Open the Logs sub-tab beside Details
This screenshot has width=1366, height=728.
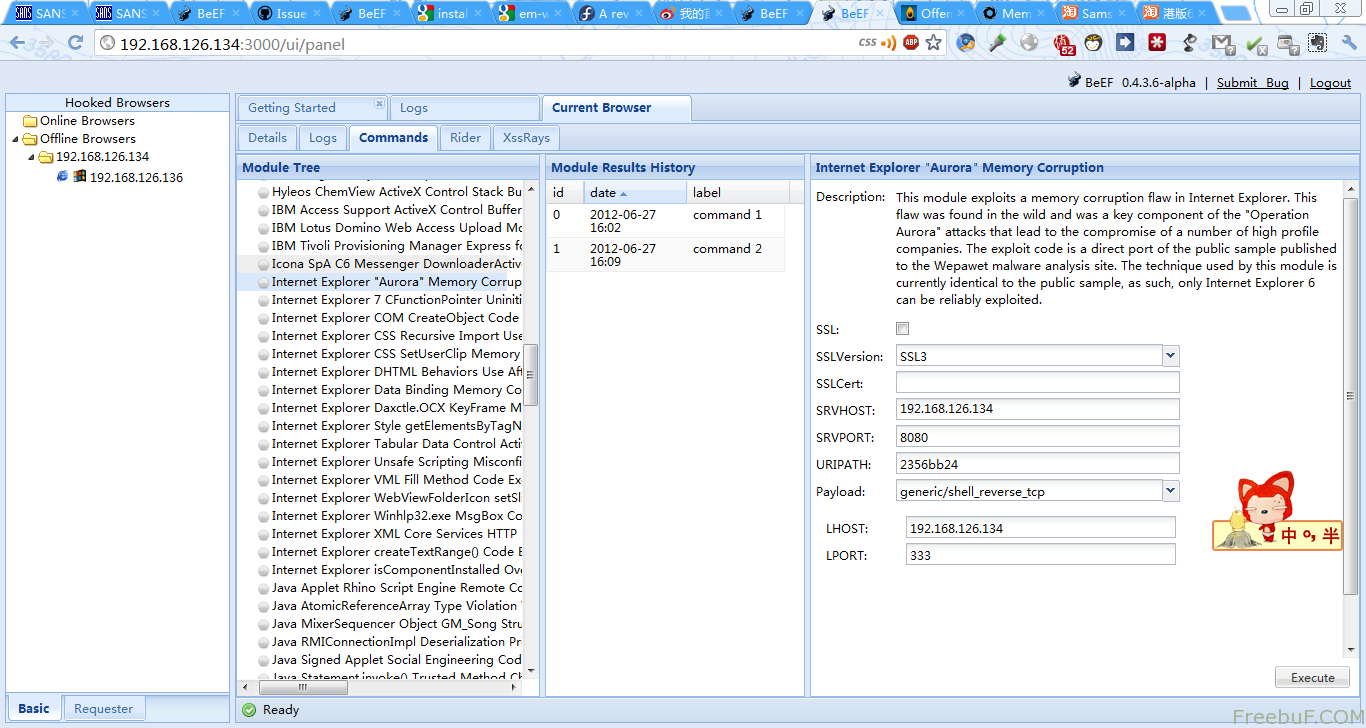click(x=323, y=138)
